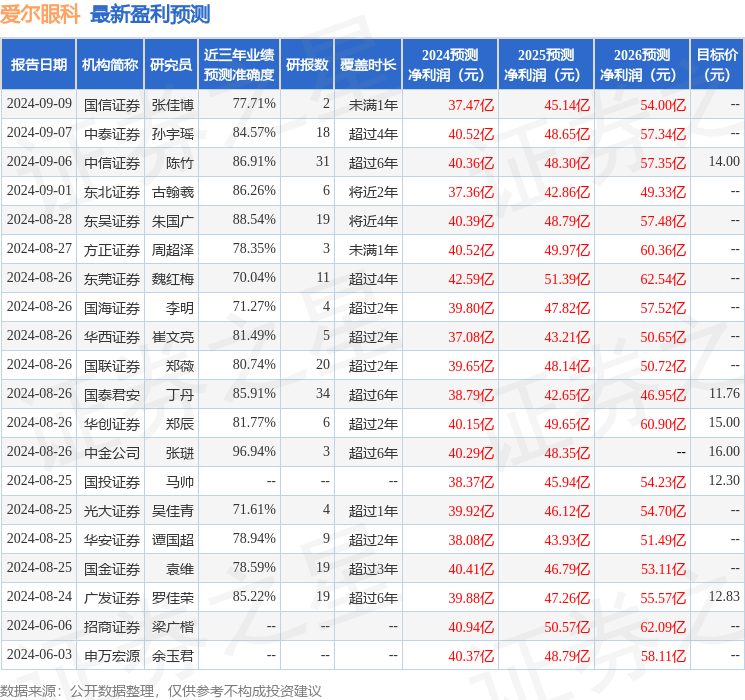
Task: Click target price 16.00
Action: [x=724, y=451]
